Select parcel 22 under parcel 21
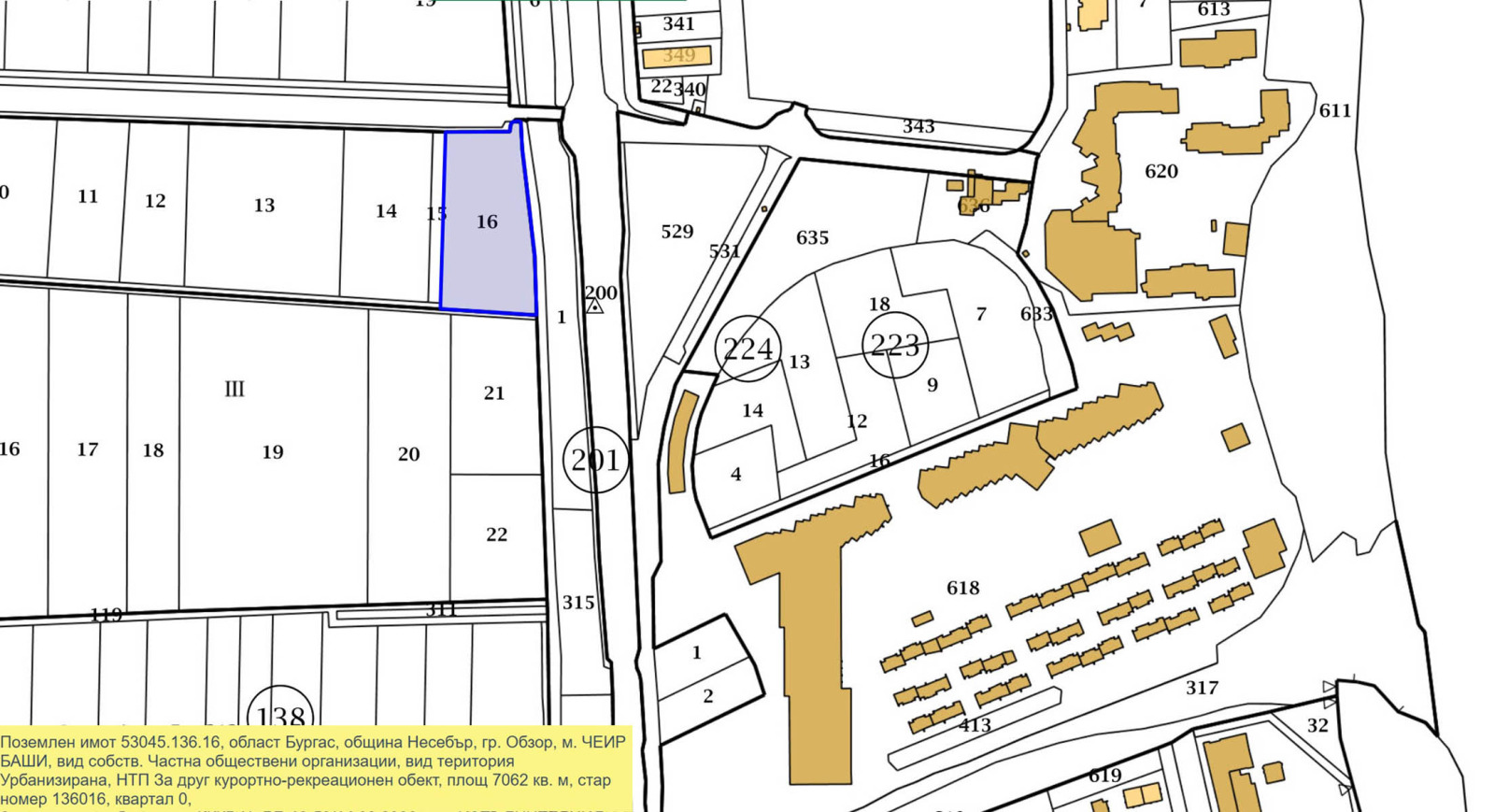 (496, 534)
